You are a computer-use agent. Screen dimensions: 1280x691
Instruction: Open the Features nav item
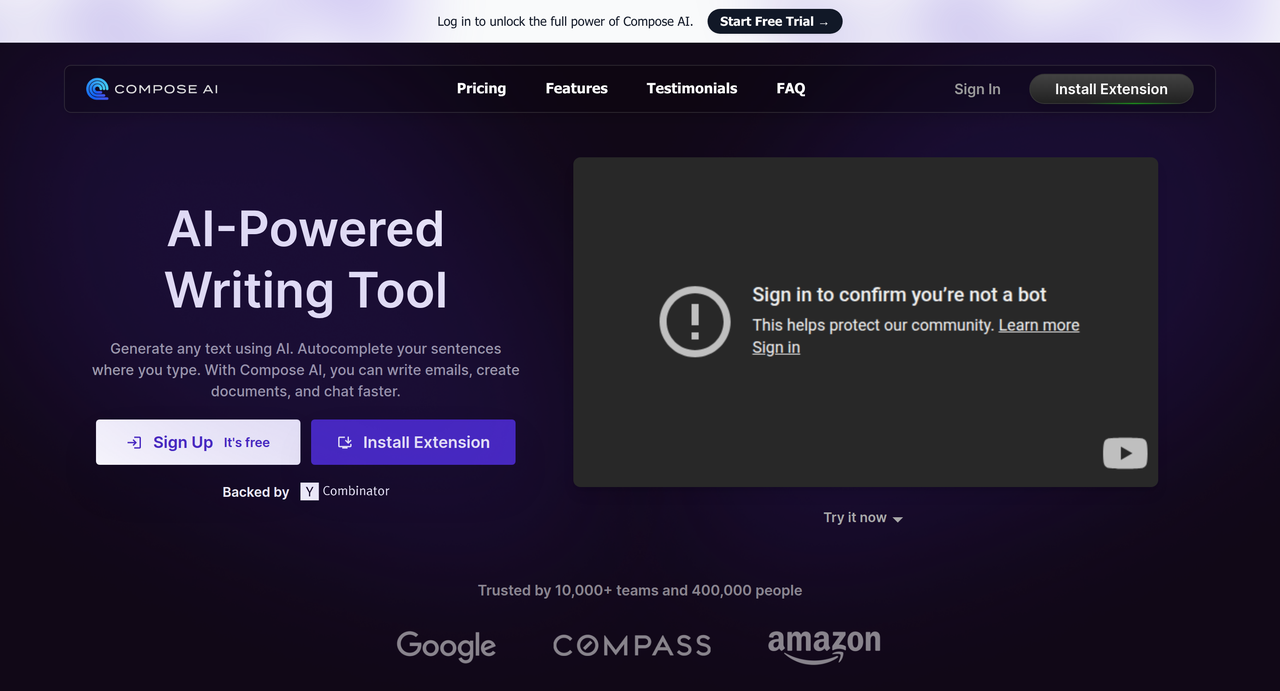576,88
